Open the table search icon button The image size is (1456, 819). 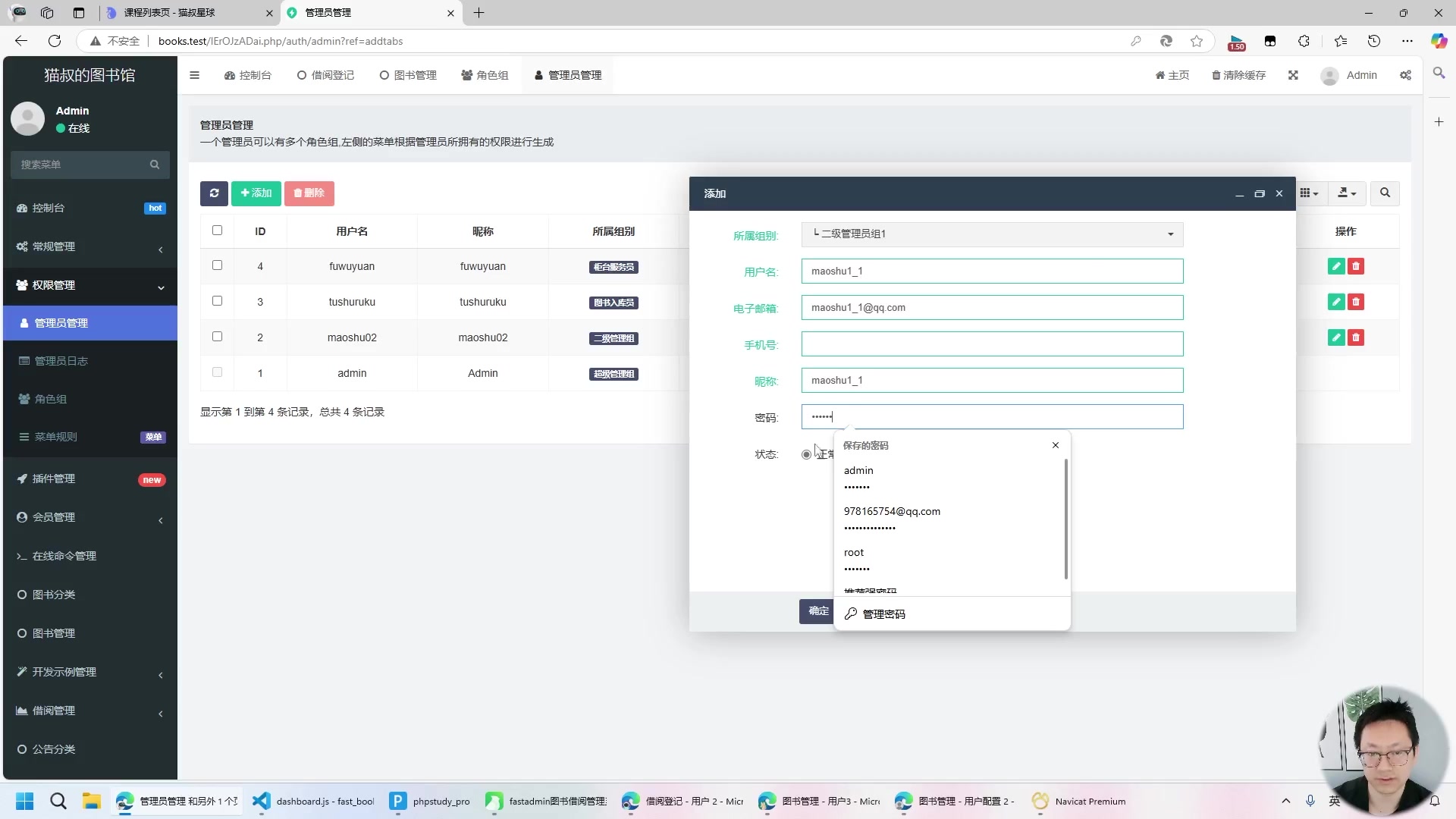[x=1385, y=193]
